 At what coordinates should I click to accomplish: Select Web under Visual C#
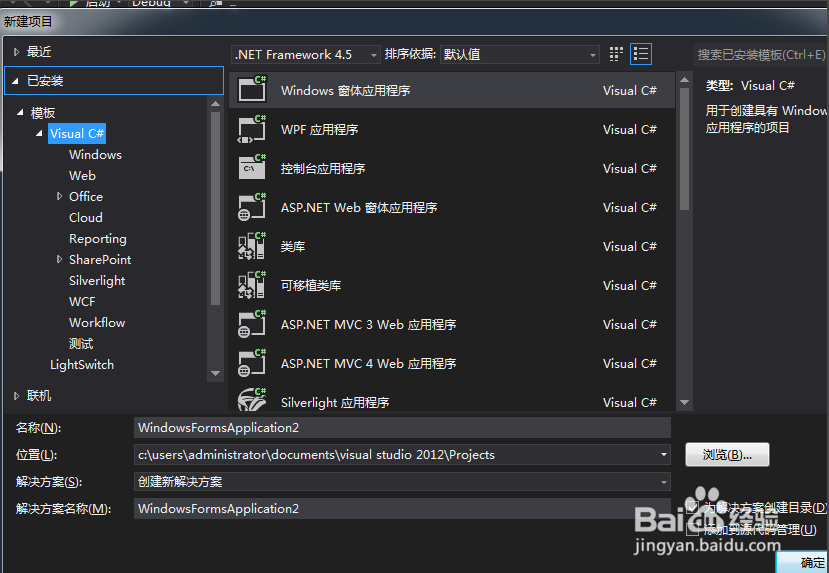[x=82, y=175]
